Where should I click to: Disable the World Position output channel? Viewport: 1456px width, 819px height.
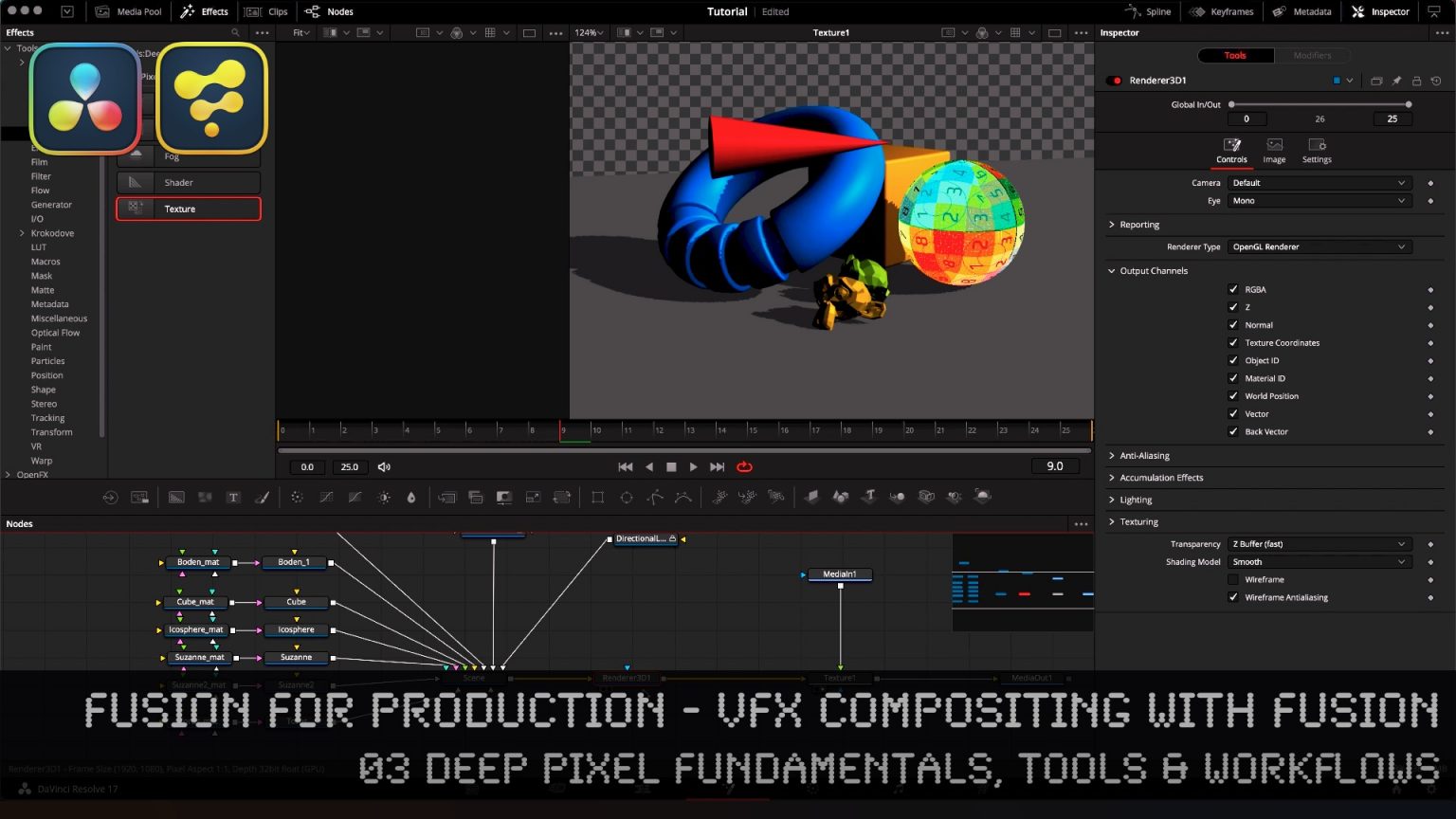1234,395
